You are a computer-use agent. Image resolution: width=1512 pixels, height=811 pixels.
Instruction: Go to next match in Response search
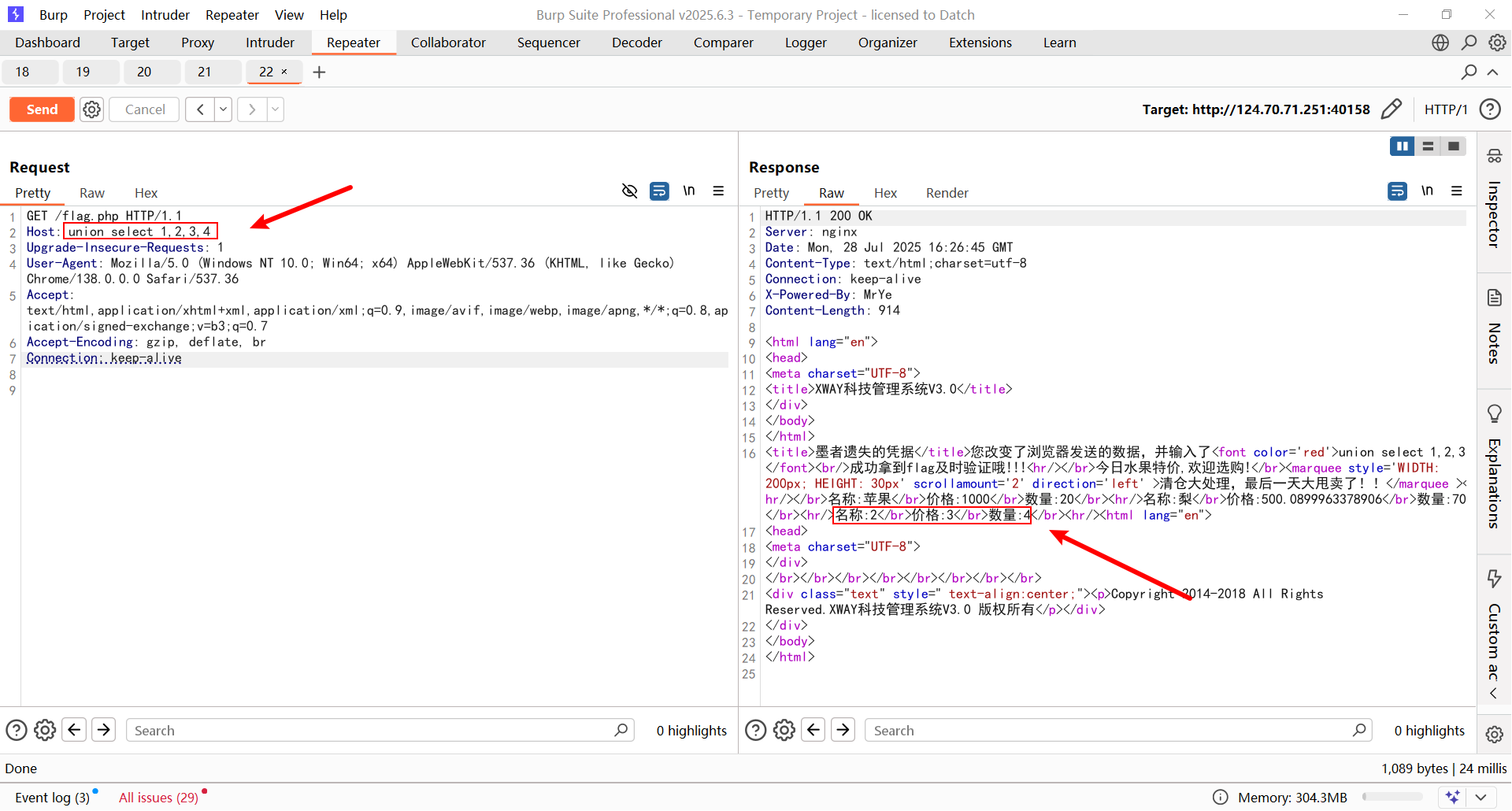[x=843, y=730]
